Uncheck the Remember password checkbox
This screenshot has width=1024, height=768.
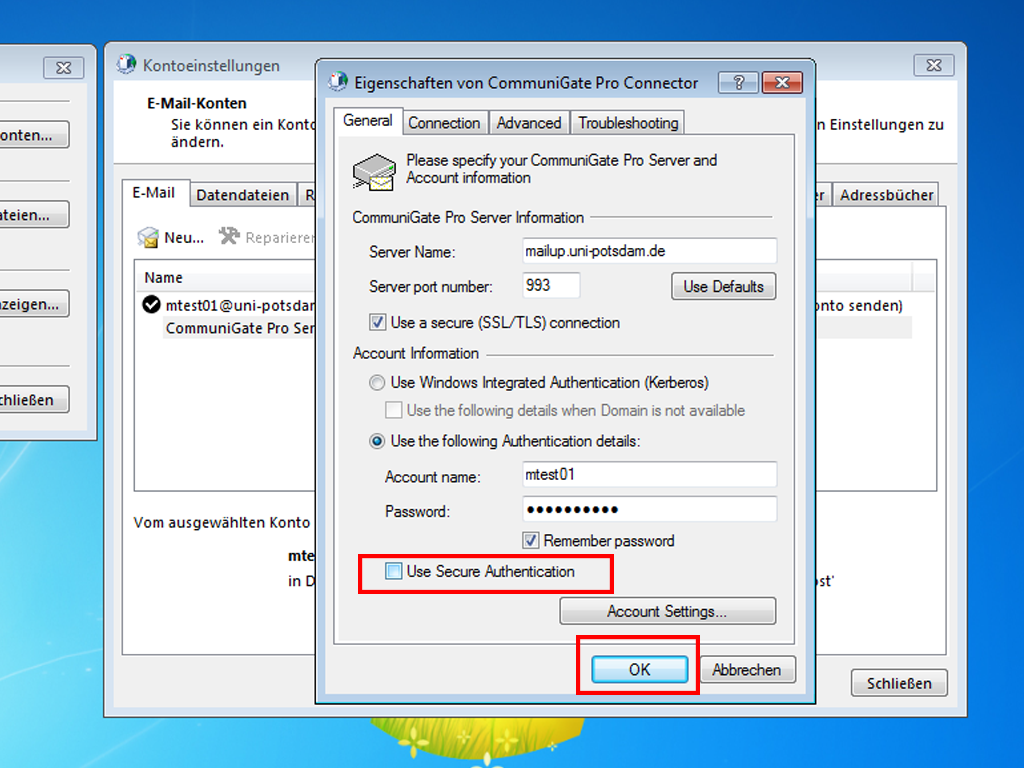pyautogui.click(x=531, y=541)
